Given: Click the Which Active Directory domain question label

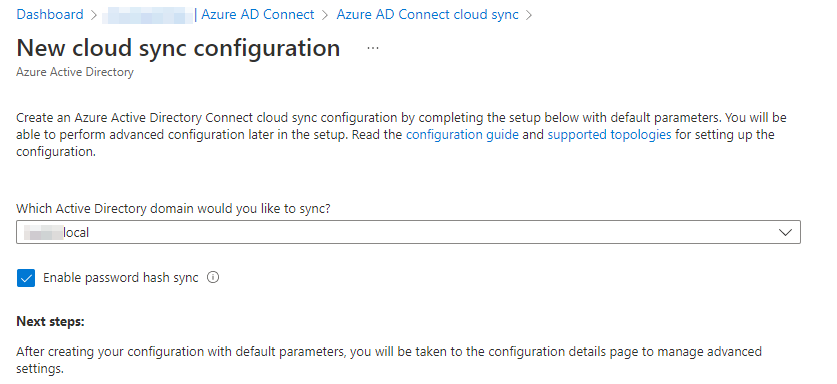Looking at the screenshot, I should [x=173, y=208].
